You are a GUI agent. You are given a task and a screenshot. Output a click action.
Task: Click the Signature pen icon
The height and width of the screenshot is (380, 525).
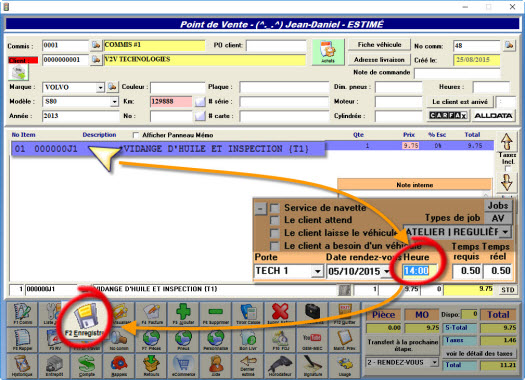312,366
